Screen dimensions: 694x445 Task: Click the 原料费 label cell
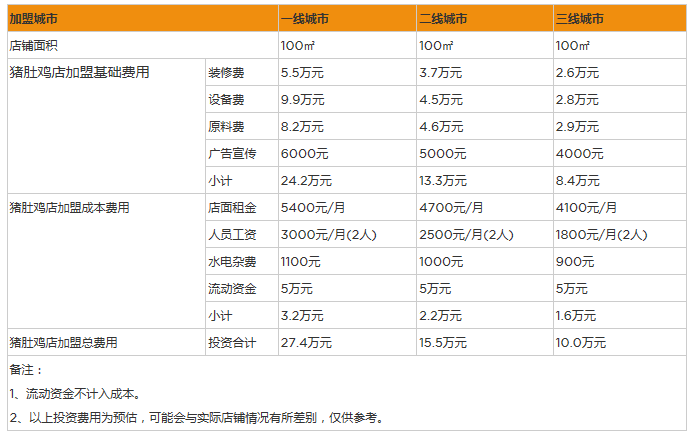(x=226, y=127)
